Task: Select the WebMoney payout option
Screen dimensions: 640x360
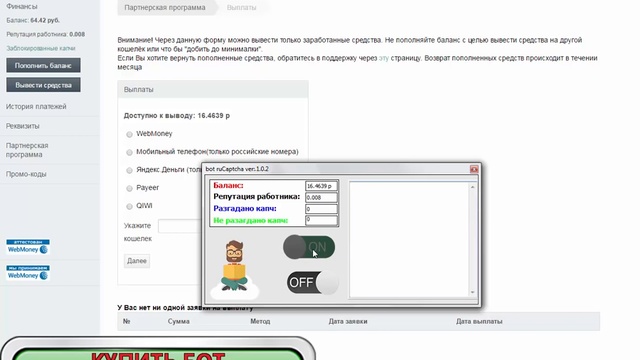Action: point(129,134)
